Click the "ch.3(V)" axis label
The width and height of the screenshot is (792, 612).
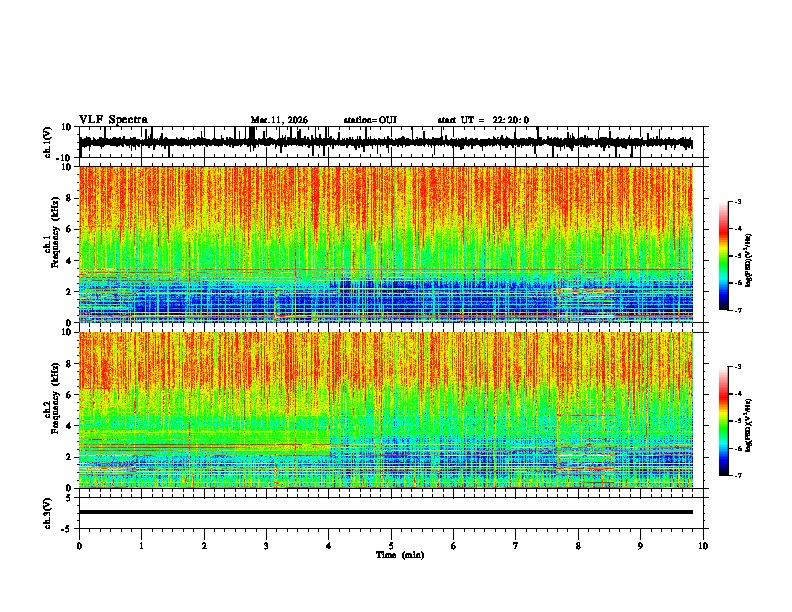click(x=48, y=513)
